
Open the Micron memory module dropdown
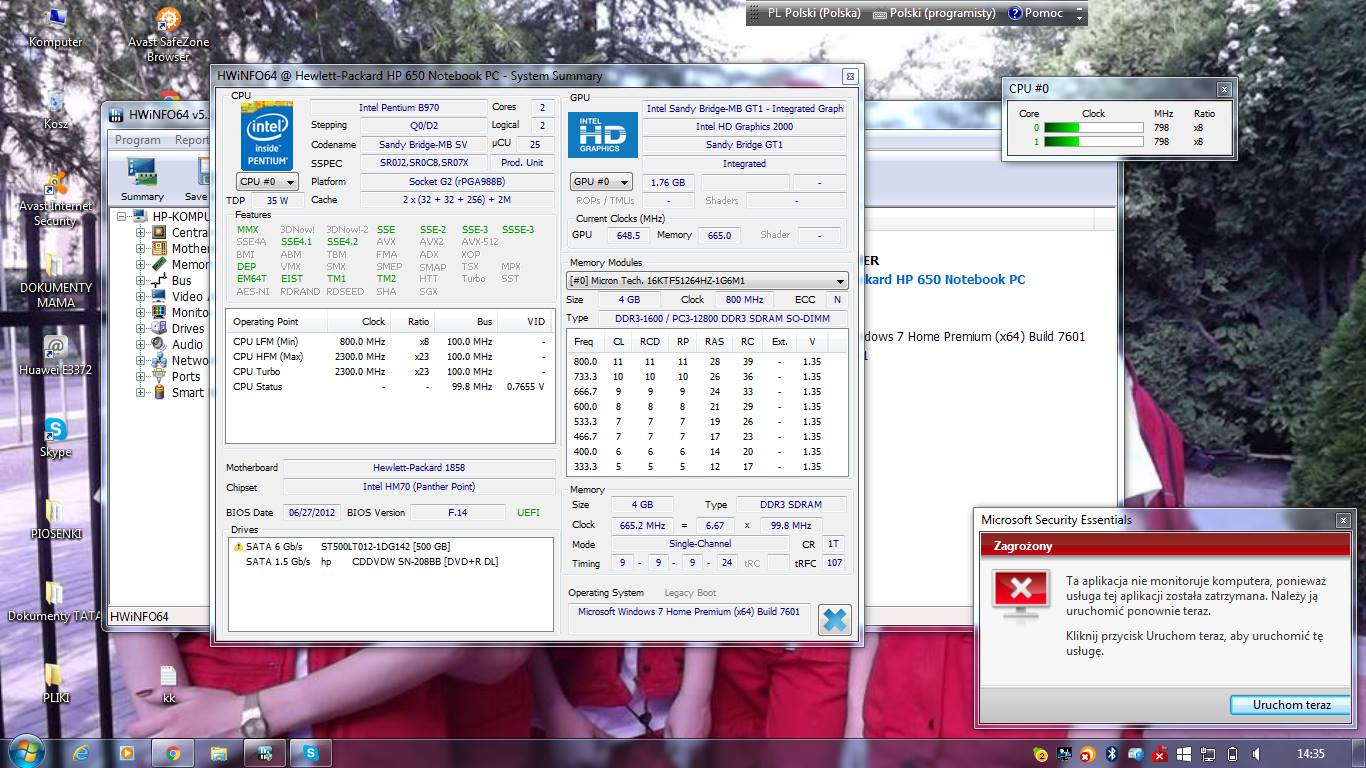[707, 281]
